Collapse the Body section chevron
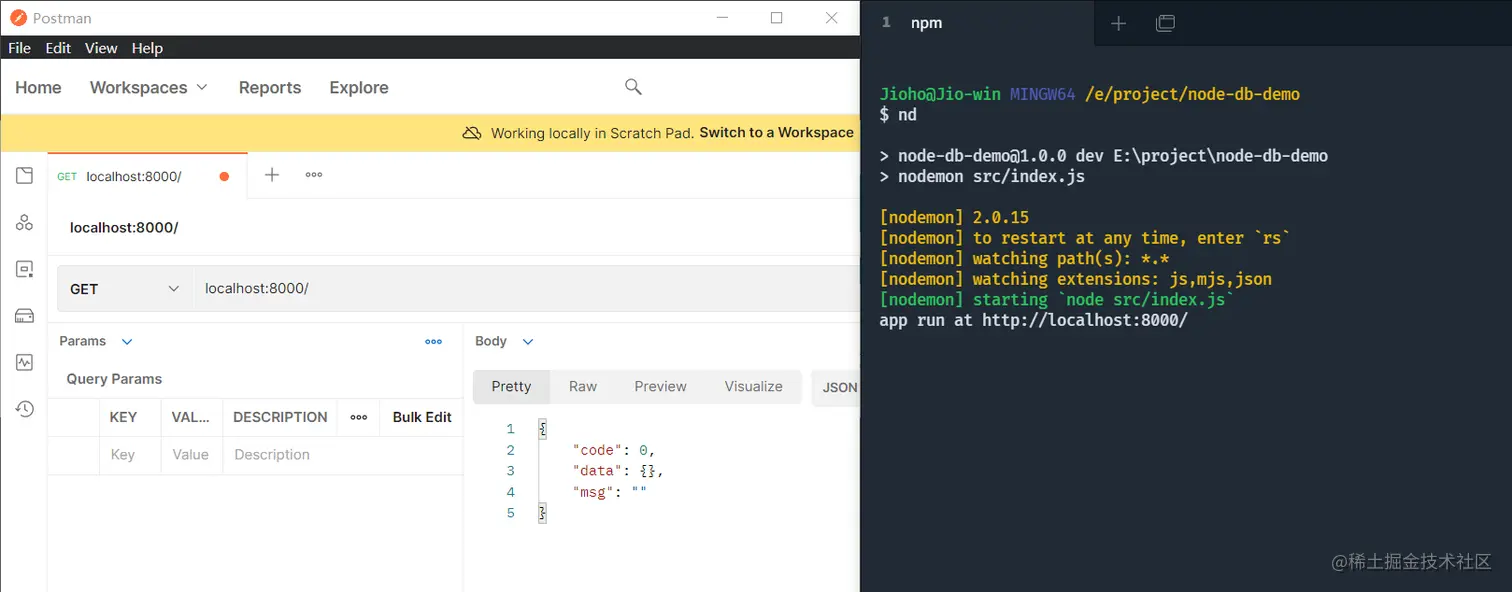This screenshot has width=1512, height=592. [x=527, y=341]
